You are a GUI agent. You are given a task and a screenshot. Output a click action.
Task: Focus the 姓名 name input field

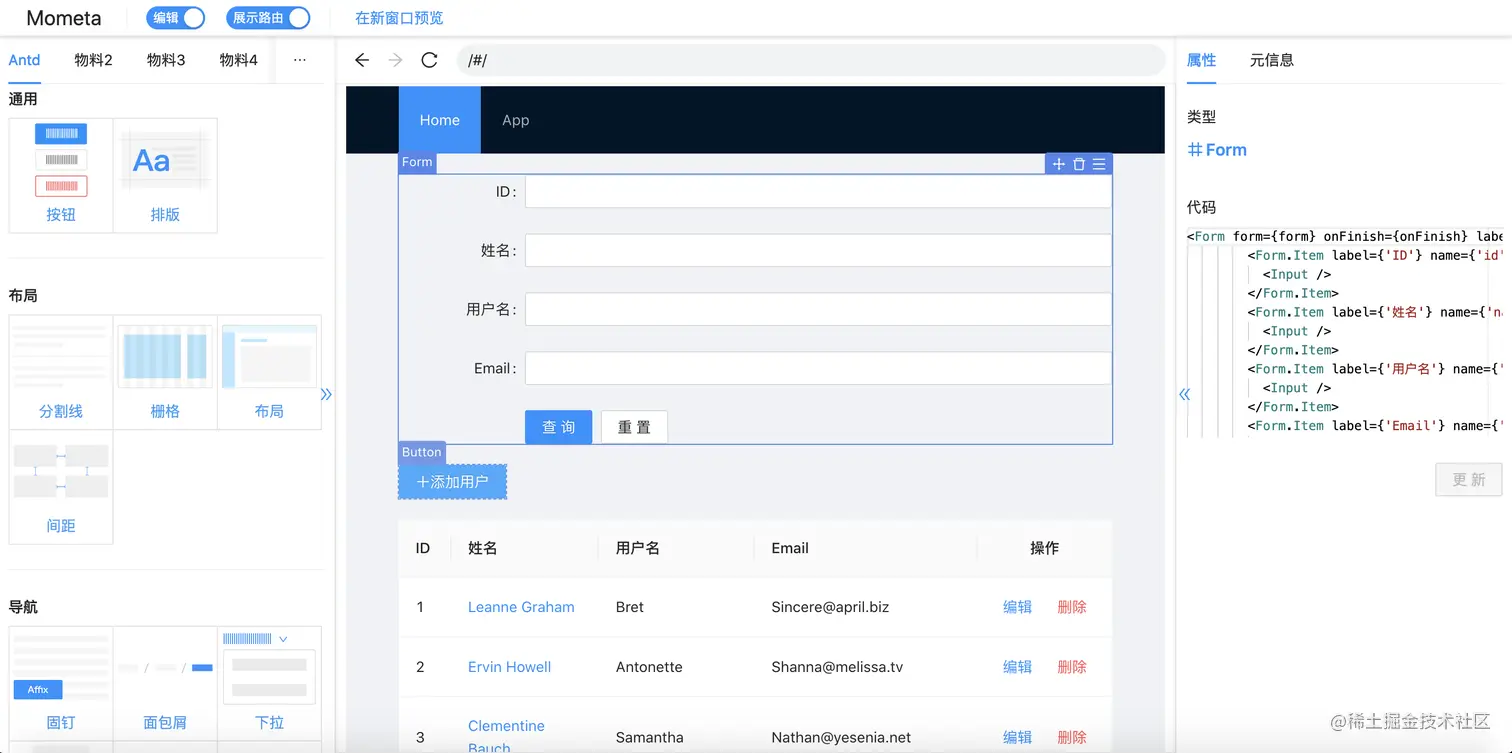pyautogui.click(x=818, y=251)
